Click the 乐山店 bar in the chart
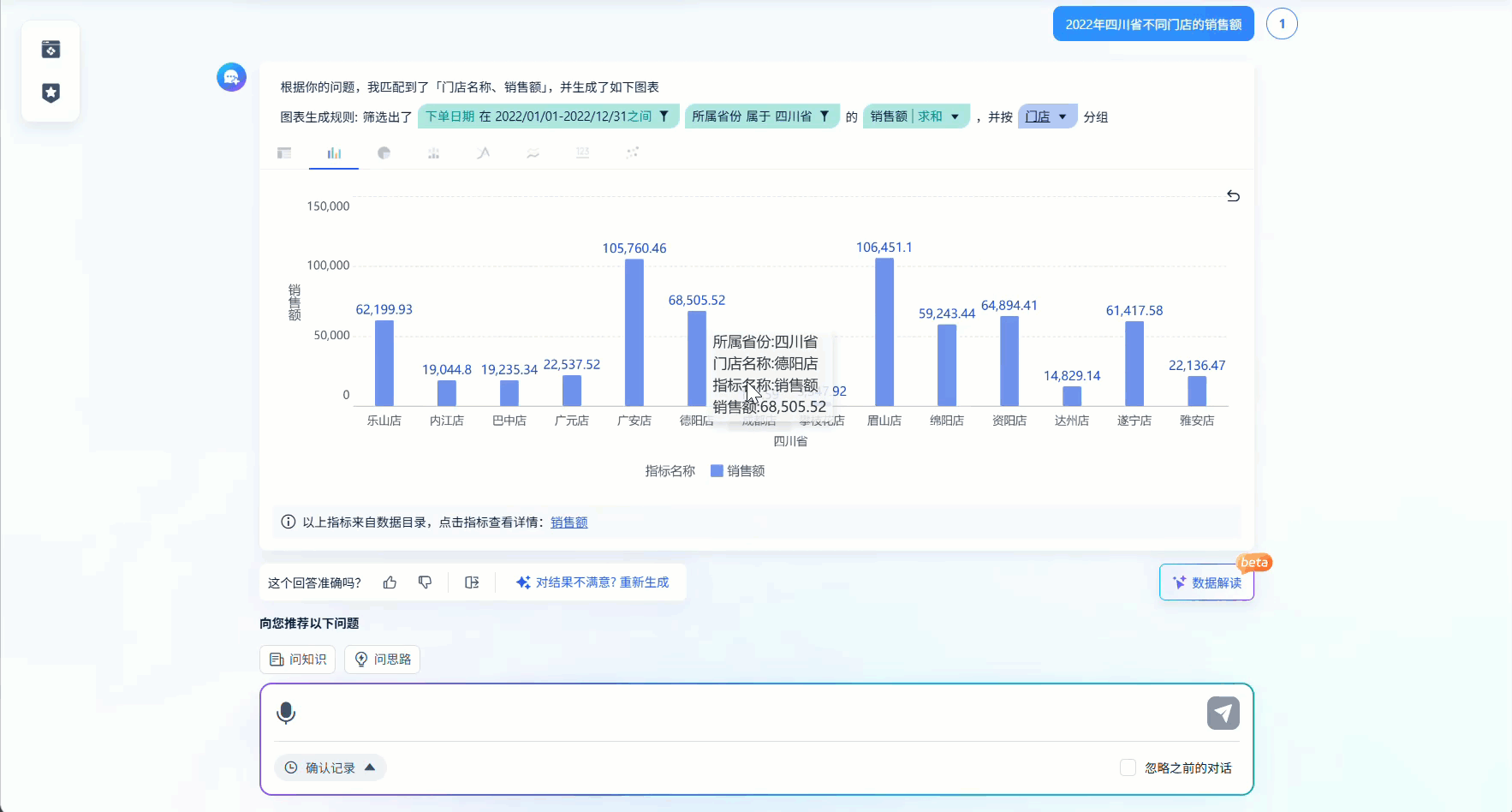 click(384, 362)
